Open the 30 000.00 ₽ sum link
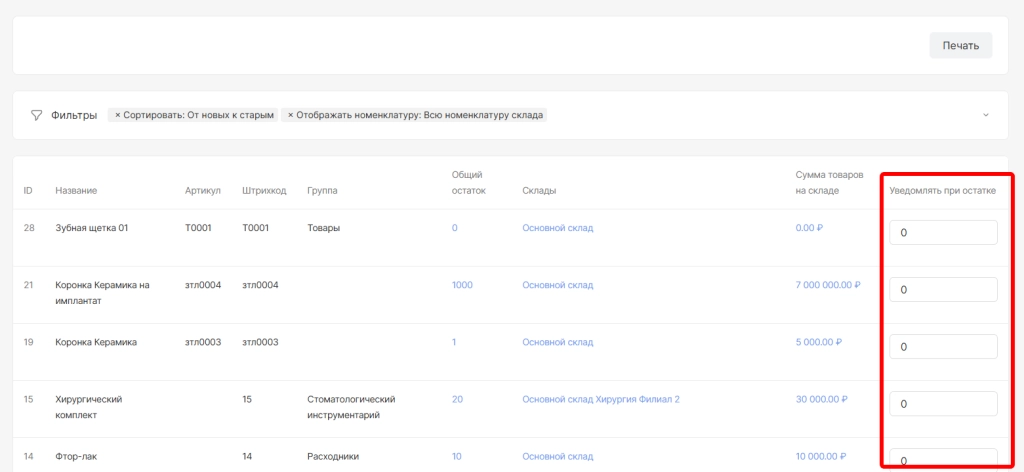 pos(821,399)
